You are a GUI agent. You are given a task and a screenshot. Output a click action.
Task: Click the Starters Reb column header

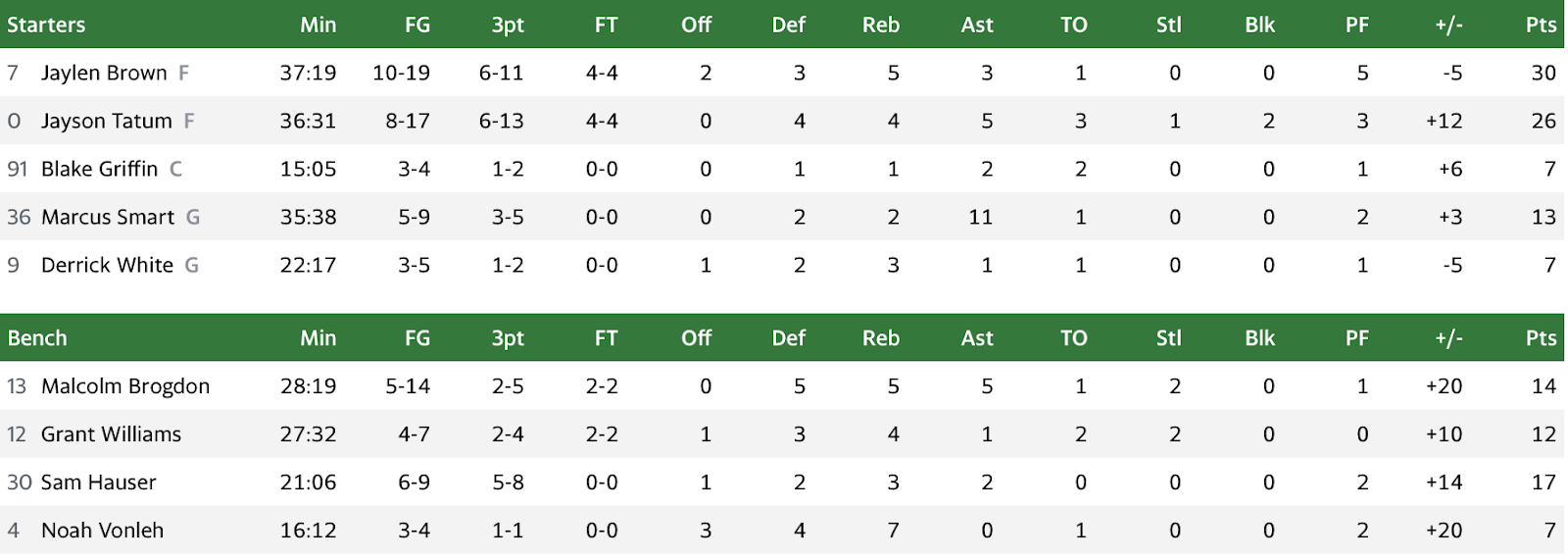880,25
